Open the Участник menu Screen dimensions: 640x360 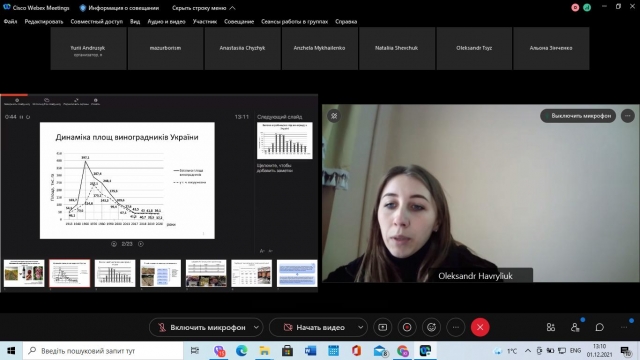tap(204, 22)
